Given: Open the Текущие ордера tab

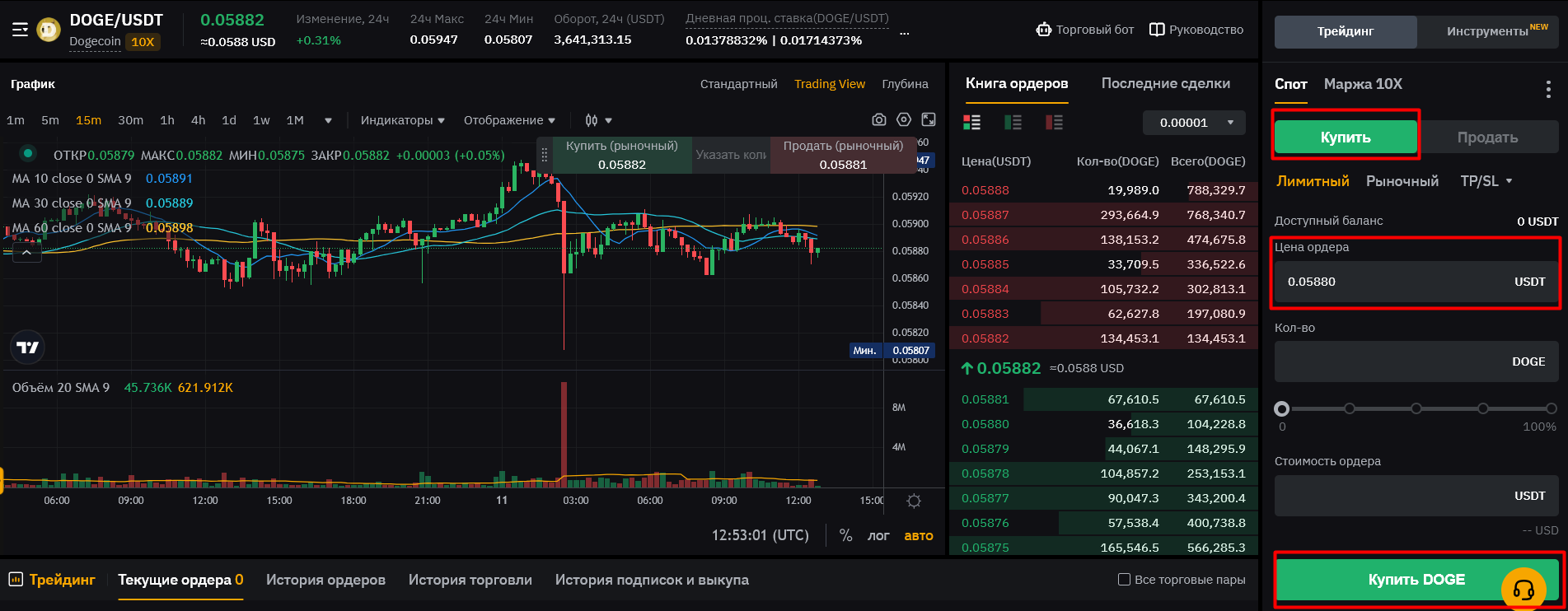Looking at the screenshot, I should click(180, 580).
